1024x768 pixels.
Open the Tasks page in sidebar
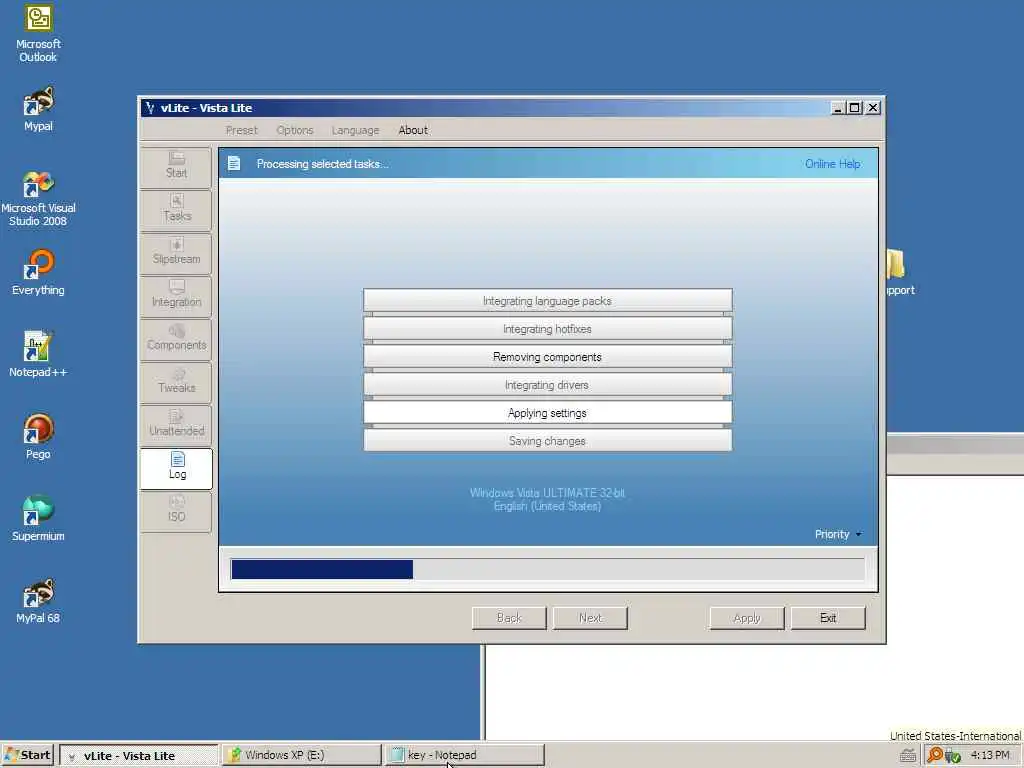[x=176, y=210]
